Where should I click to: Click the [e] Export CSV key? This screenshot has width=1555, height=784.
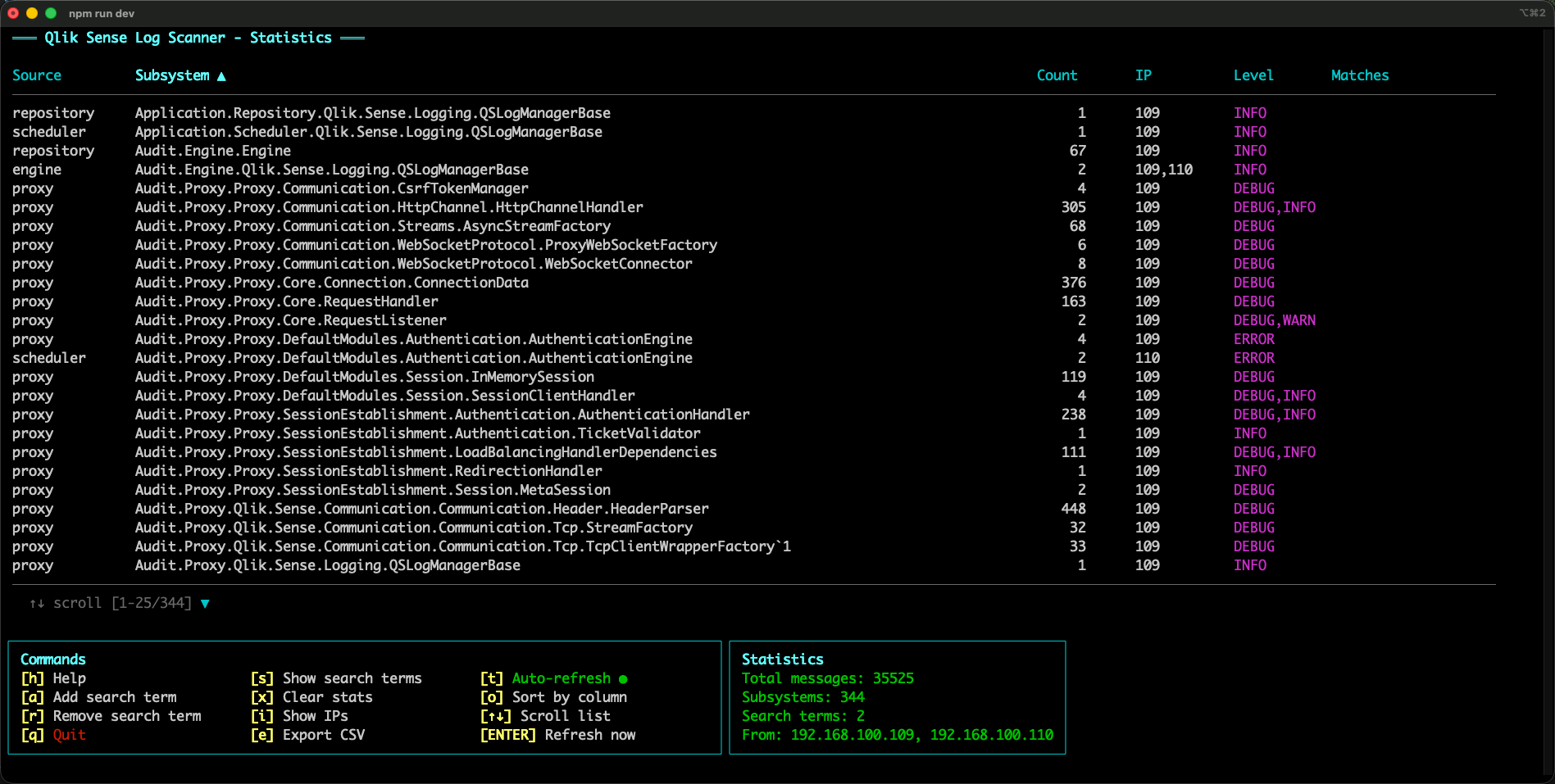(x=262, y=735)
